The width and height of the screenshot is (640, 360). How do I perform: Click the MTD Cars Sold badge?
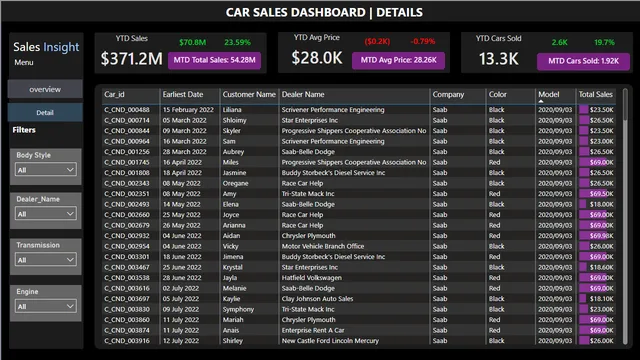pyautogui.click(x=583, y=61)
